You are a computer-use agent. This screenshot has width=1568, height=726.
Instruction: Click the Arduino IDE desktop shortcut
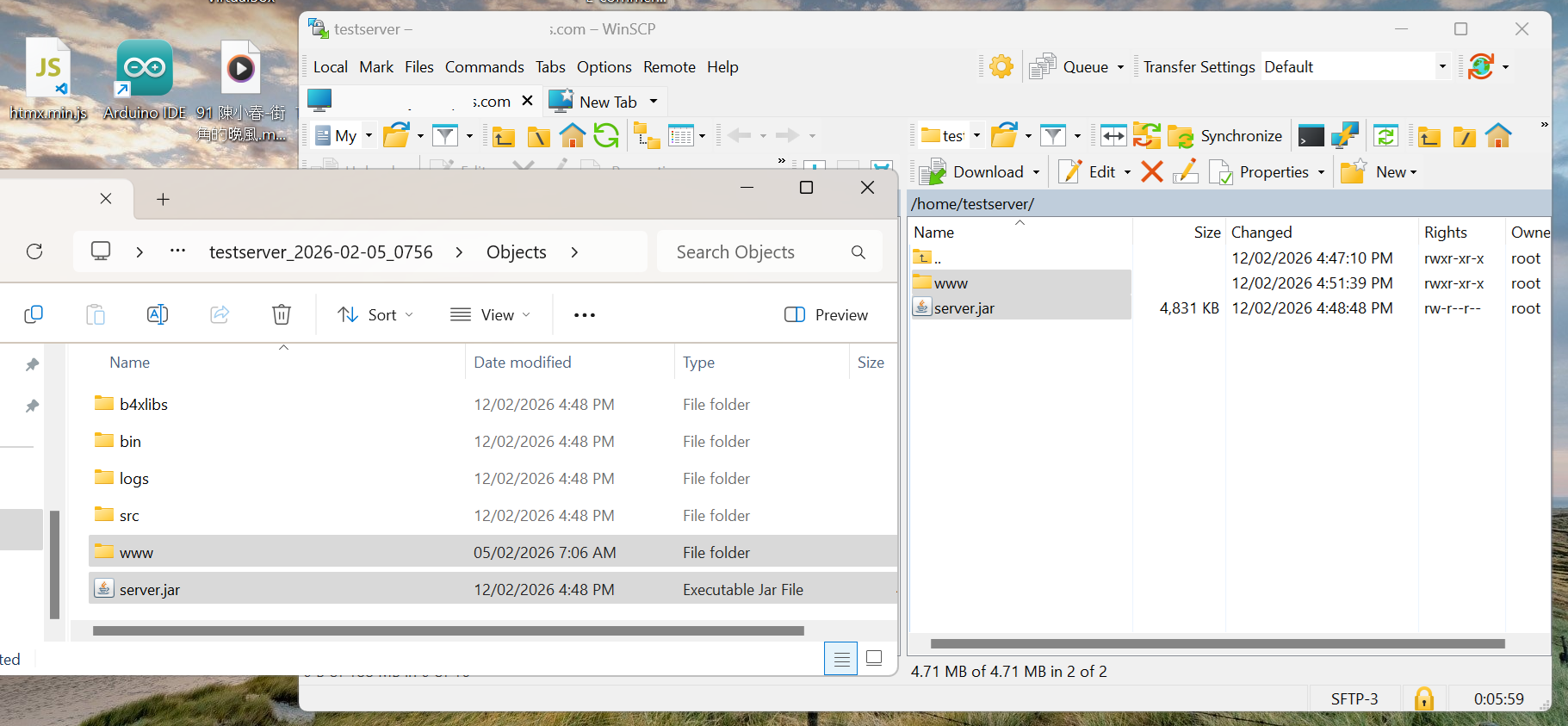pyautogui.click(x=145, y=79)
